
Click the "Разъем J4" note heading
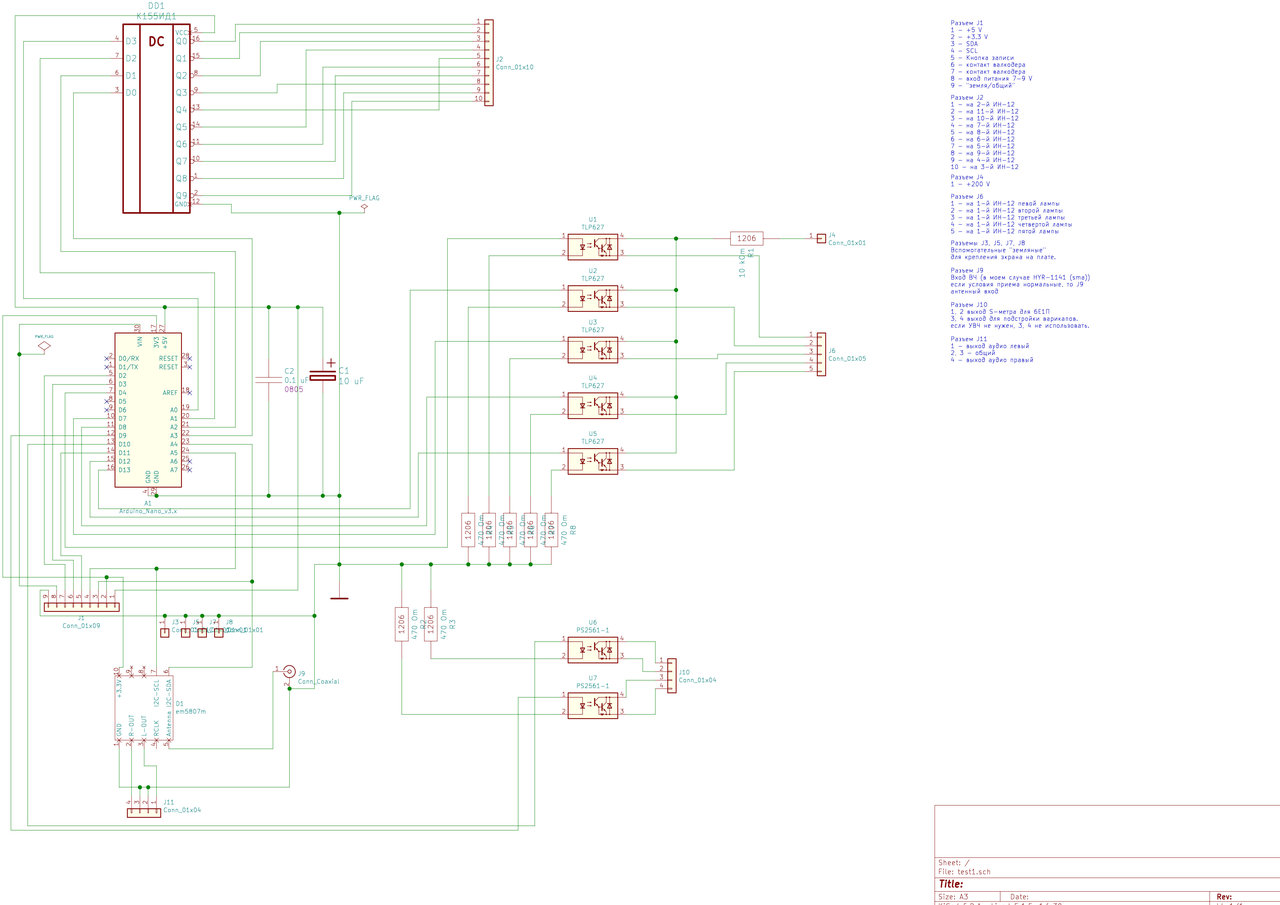pos(966,177)
